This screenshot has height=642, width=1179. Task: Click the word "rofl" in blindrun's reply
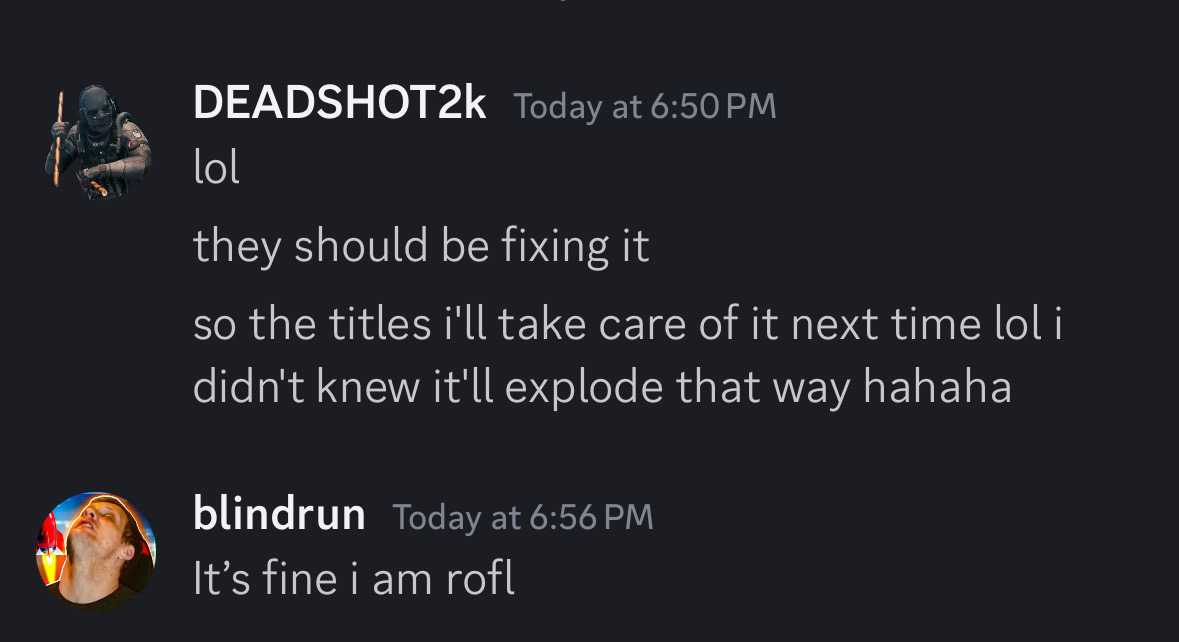click(480, 579)
